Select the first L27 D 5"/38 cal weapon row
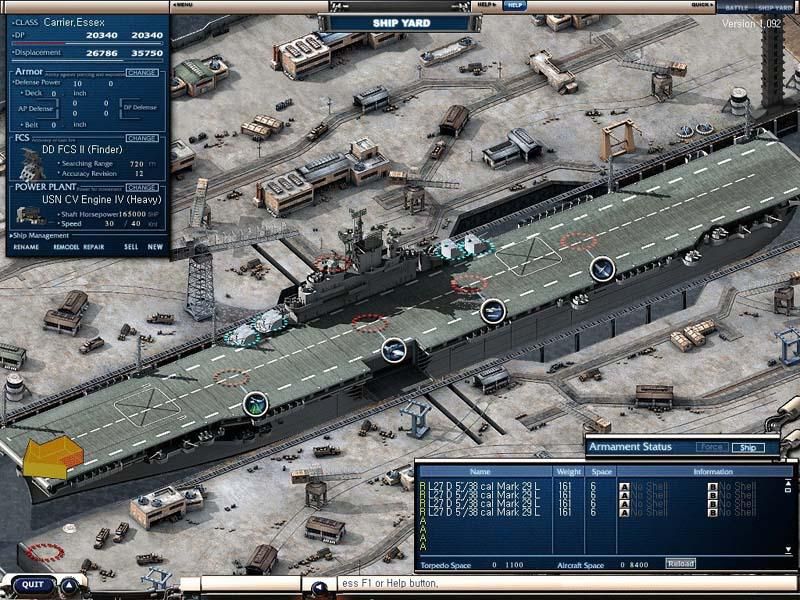 pos(481,486)
